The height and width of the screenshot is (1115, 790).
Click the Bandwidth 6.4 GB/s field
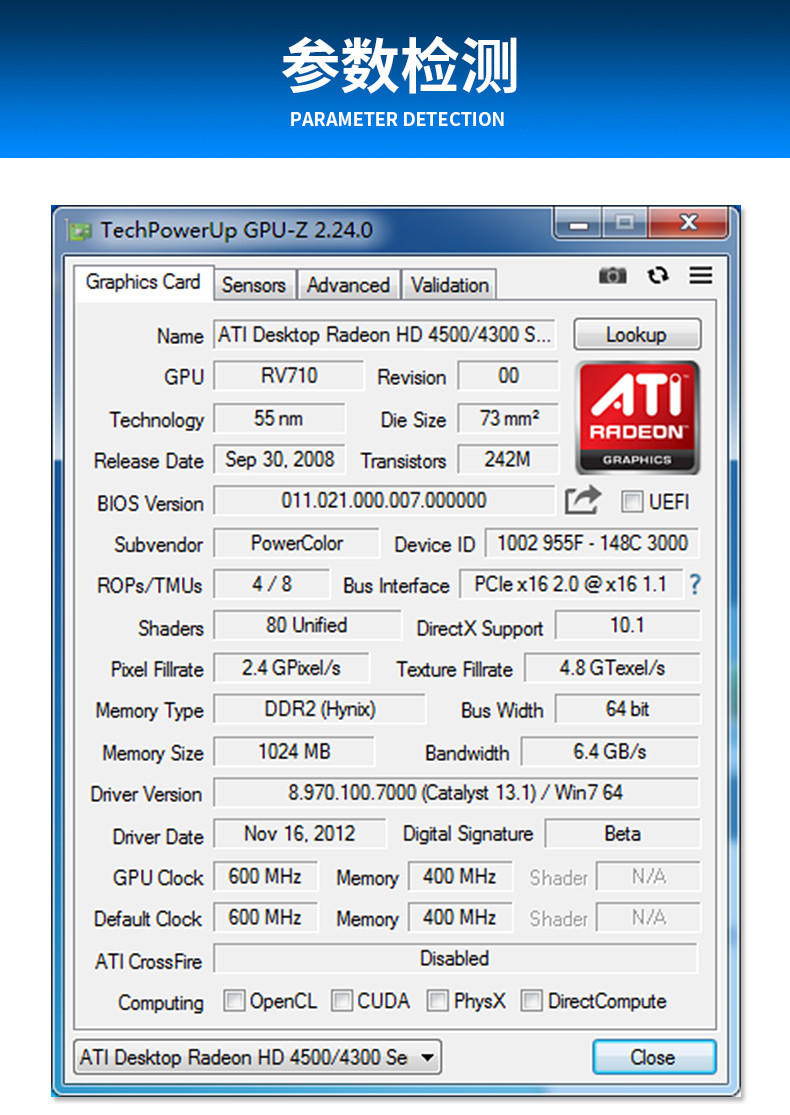610,752
